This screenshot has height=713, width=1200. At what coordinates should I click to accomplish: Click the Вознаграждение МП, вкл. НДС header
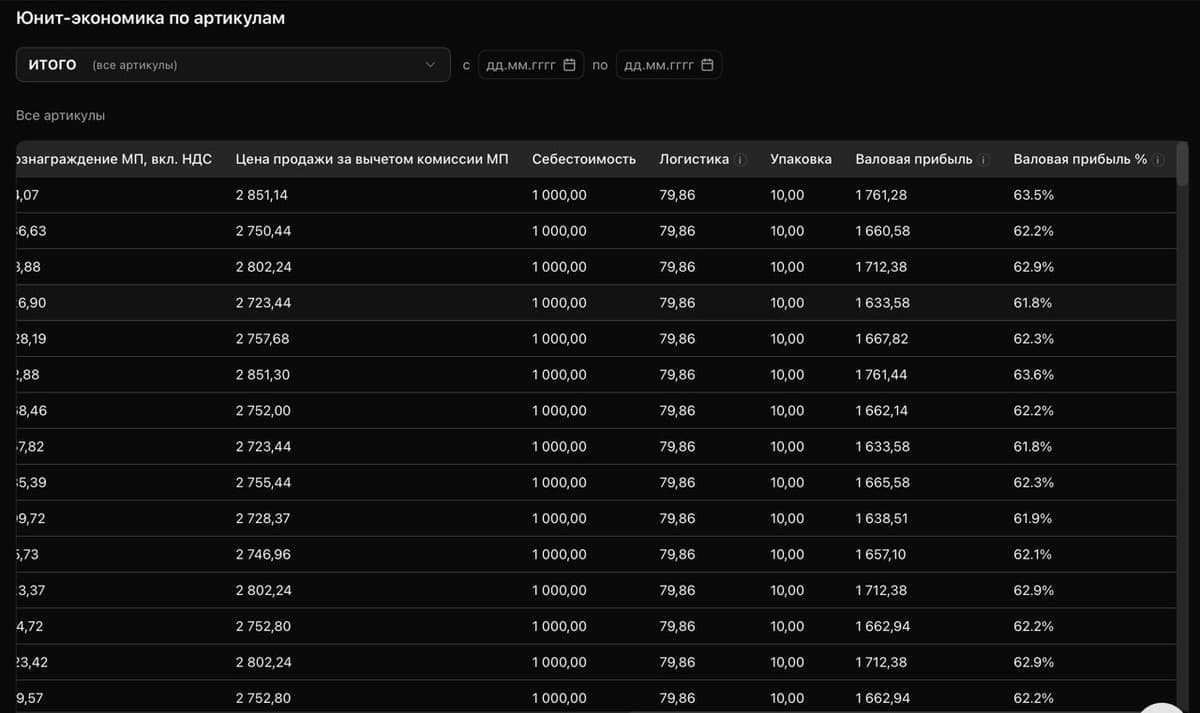coord(115,159)
